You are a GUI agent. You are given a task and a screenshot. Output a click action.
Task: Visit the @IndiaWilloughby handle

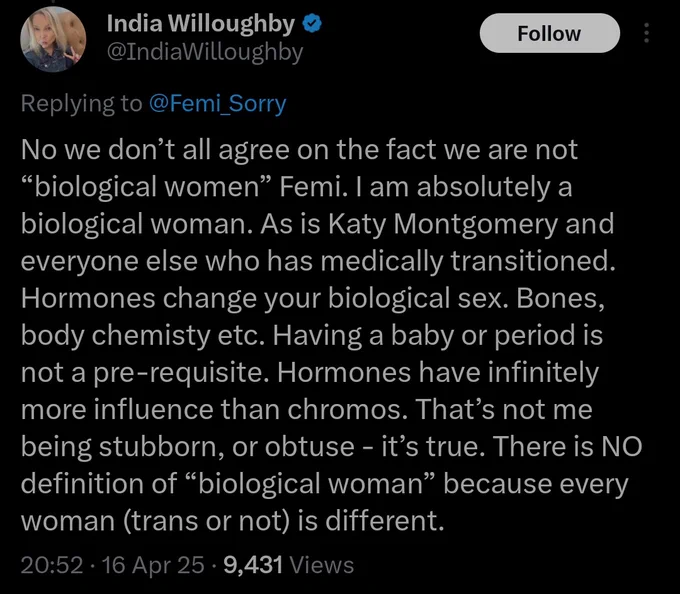pos(205,53)
